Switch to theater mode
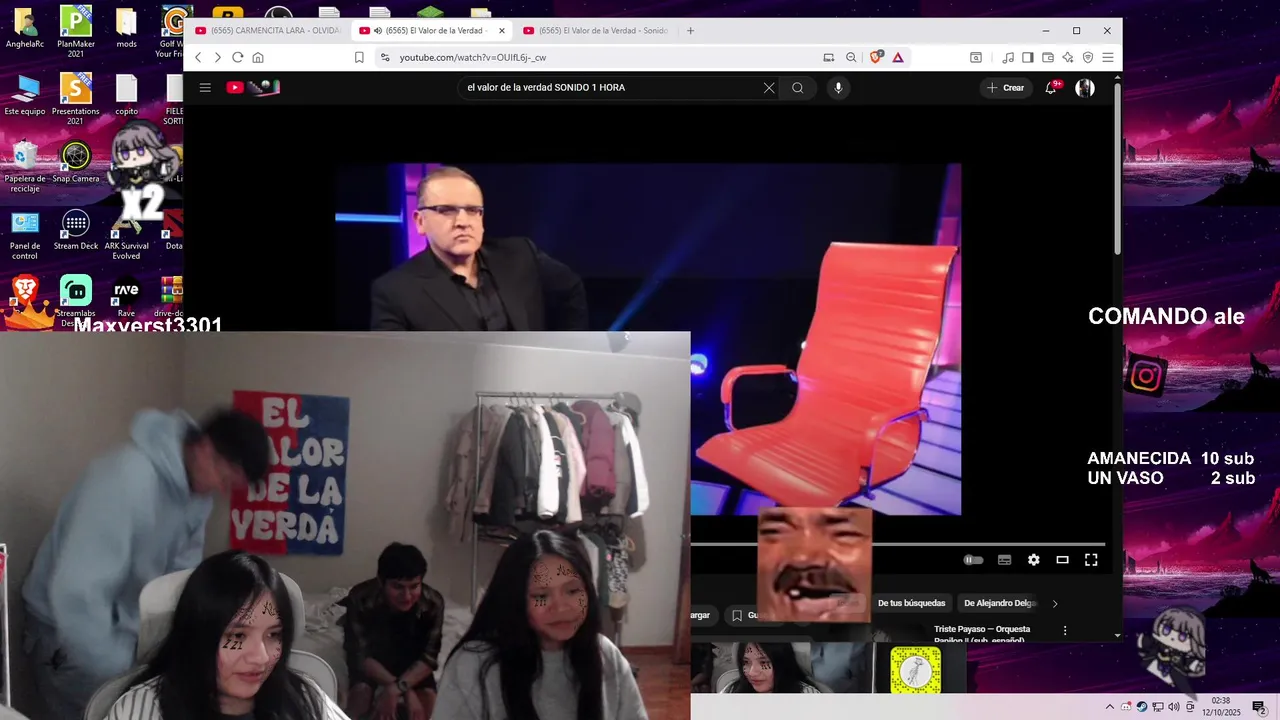Image resolution: width=1280 pixels, height=720 pixels. coord(1063,560)
